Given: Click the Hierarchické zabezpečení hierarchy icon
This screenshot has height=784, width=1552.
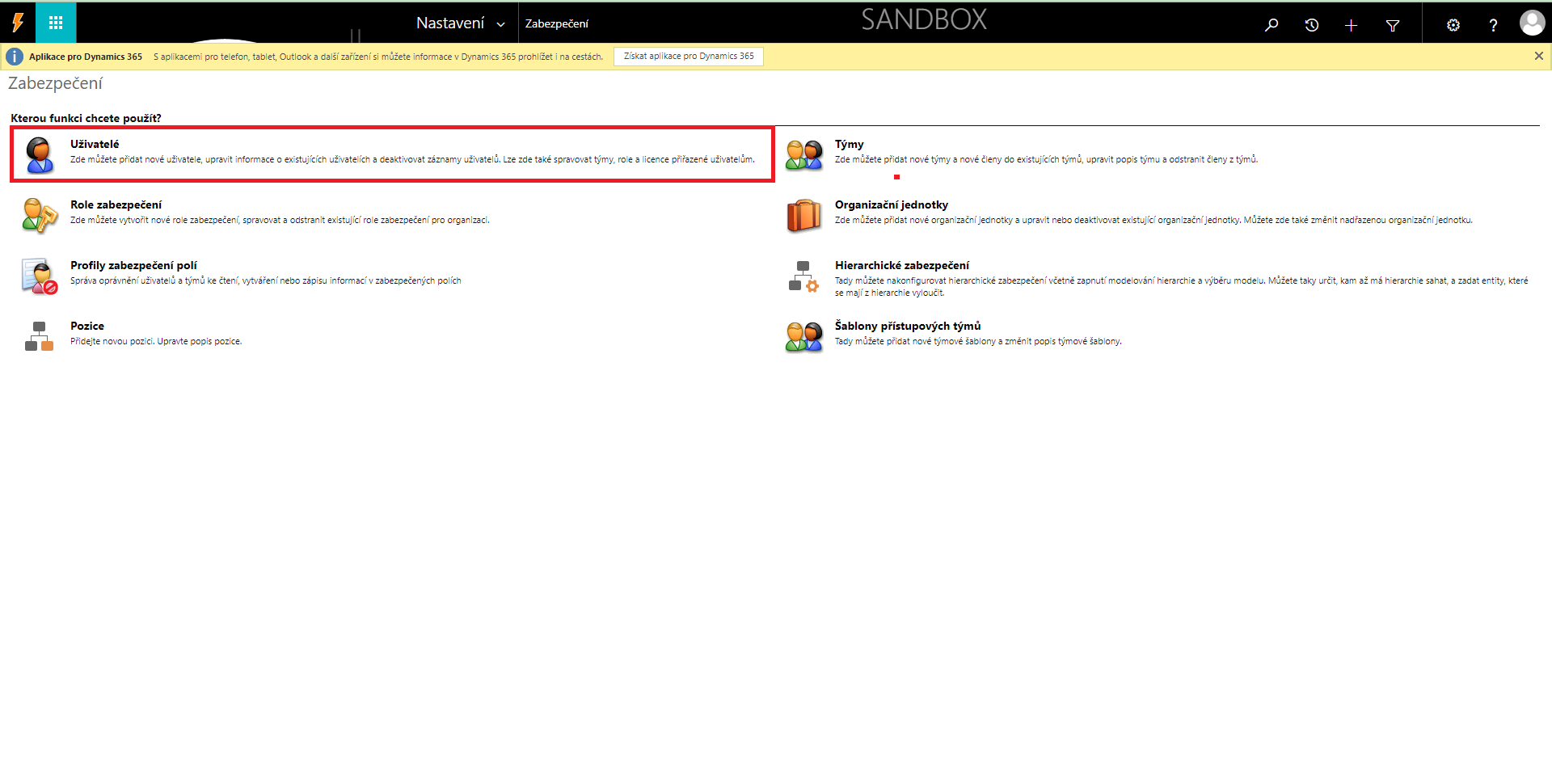Looking at the screenshot, I should [803, 276].
